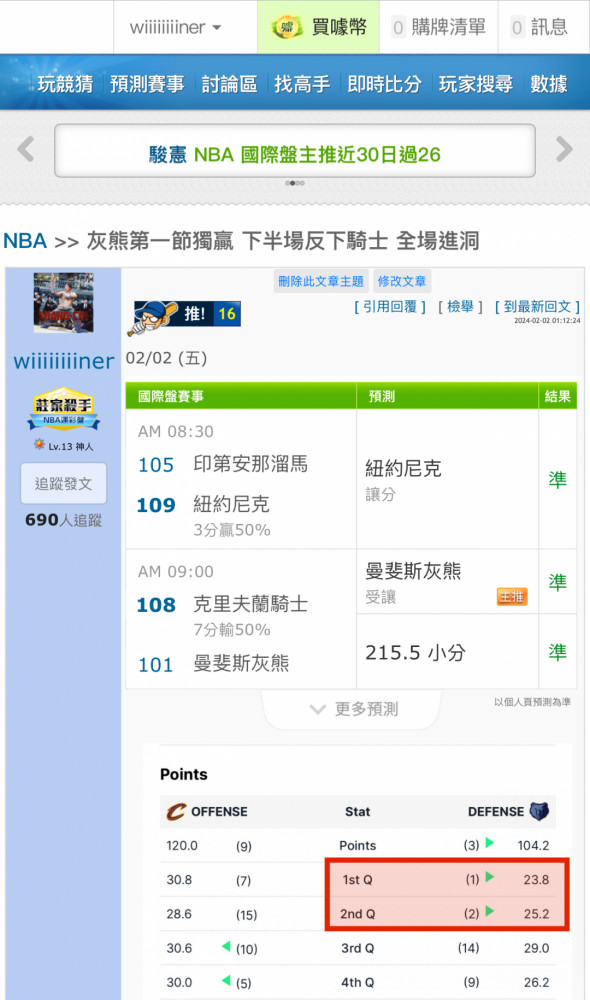Image resolution: width=590 pixels, height=1000 pixels.
Task: Click the 莊家殺手 badge icon
Action: click(63, 408)
